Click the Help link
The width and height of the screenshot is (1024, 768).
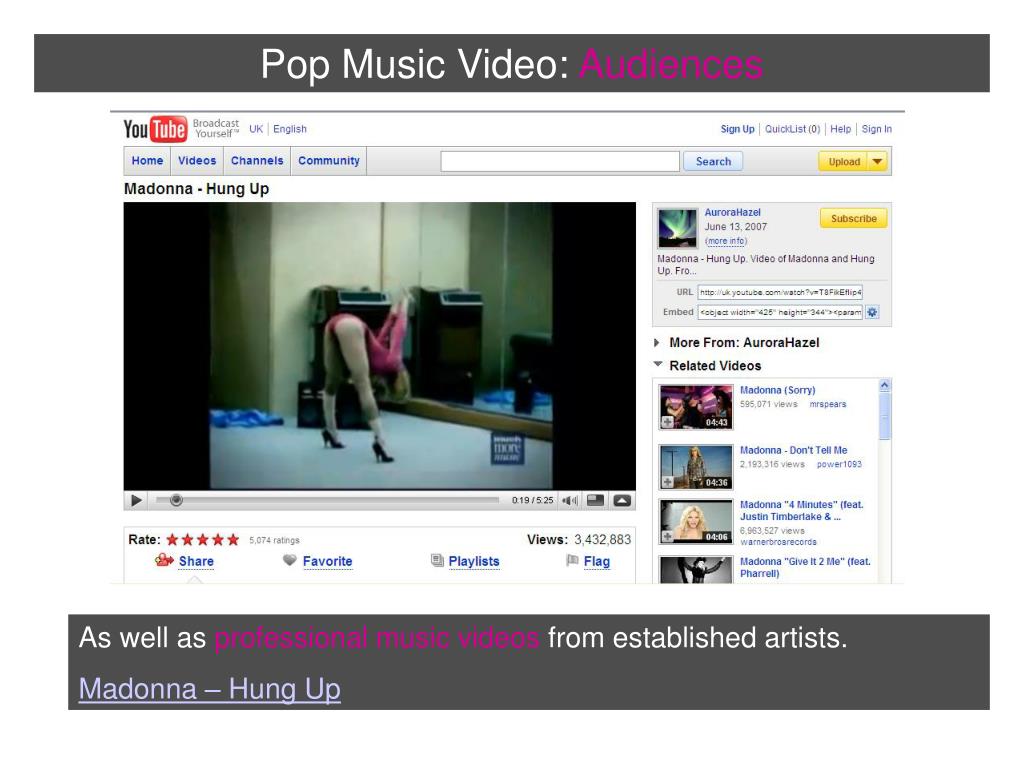coord(840,129)
